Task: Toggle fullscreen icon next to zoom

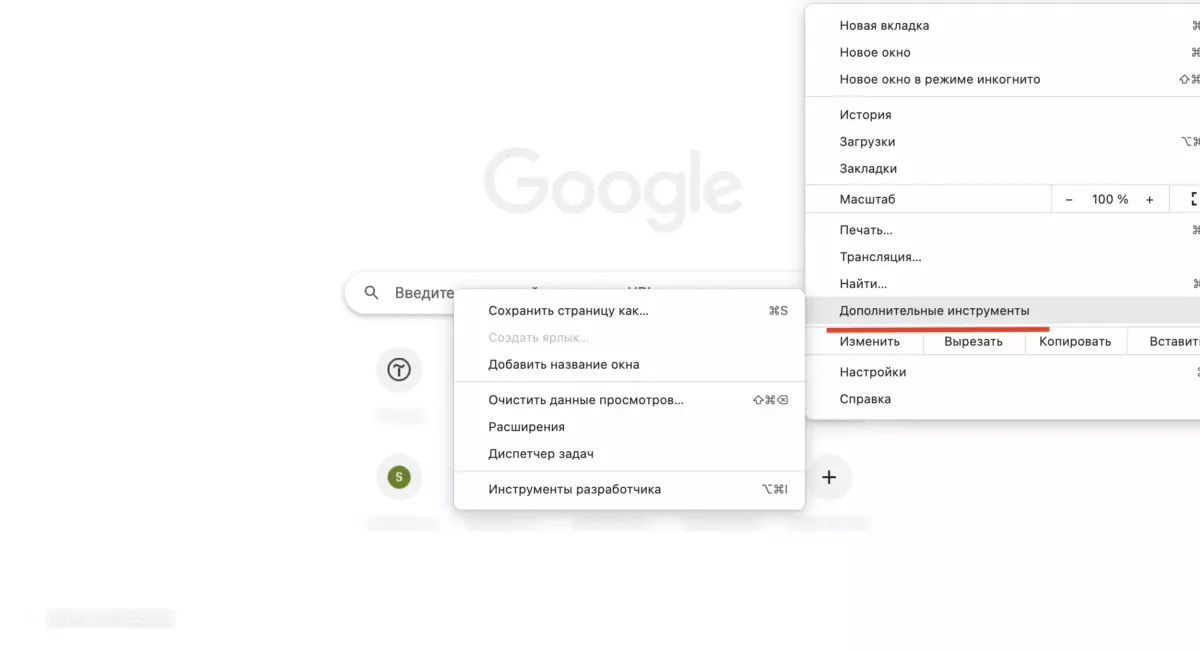Action: (x=1193, y=199)
